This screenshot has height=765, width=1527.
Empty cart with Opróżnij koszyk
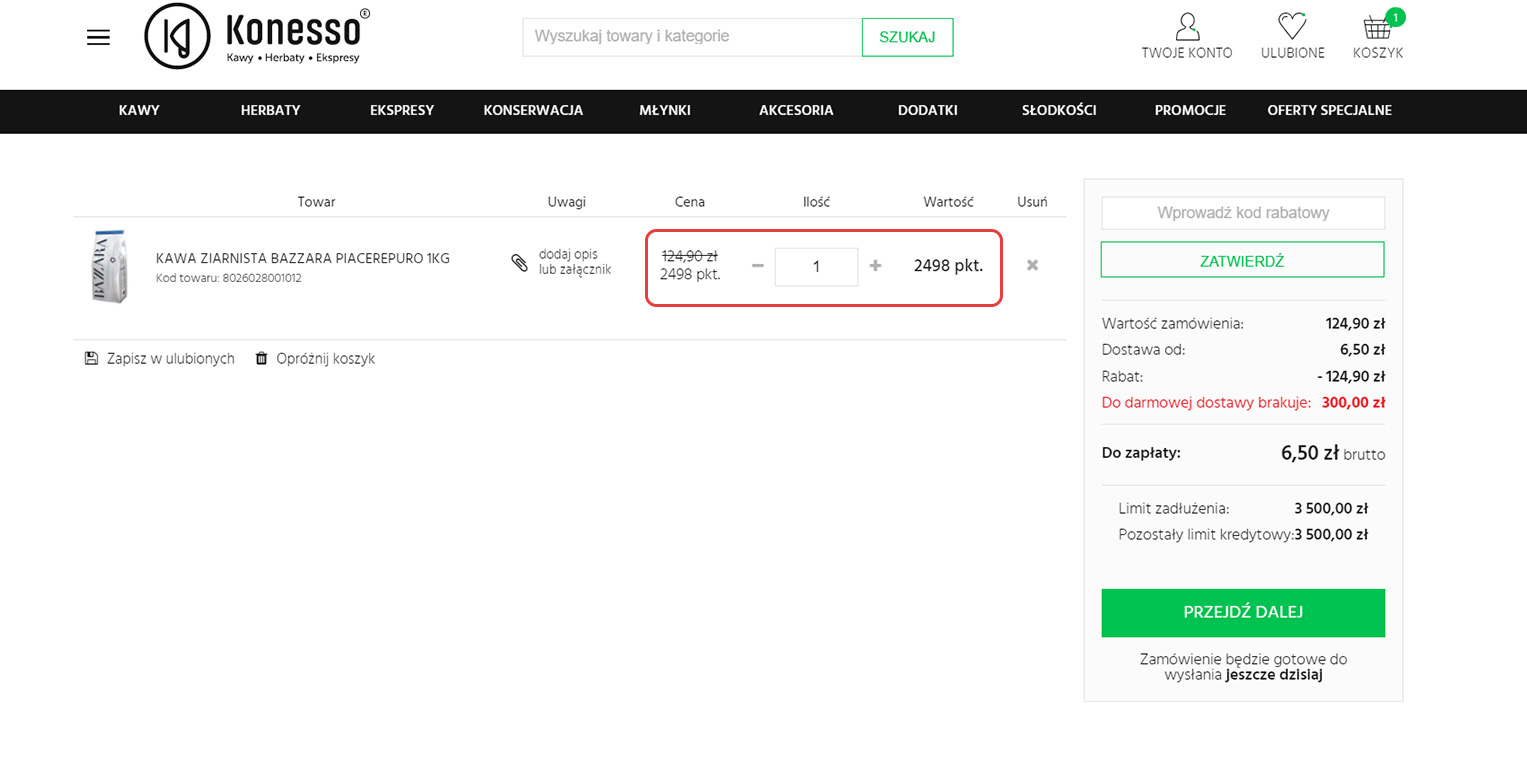[x=315, y=359]
